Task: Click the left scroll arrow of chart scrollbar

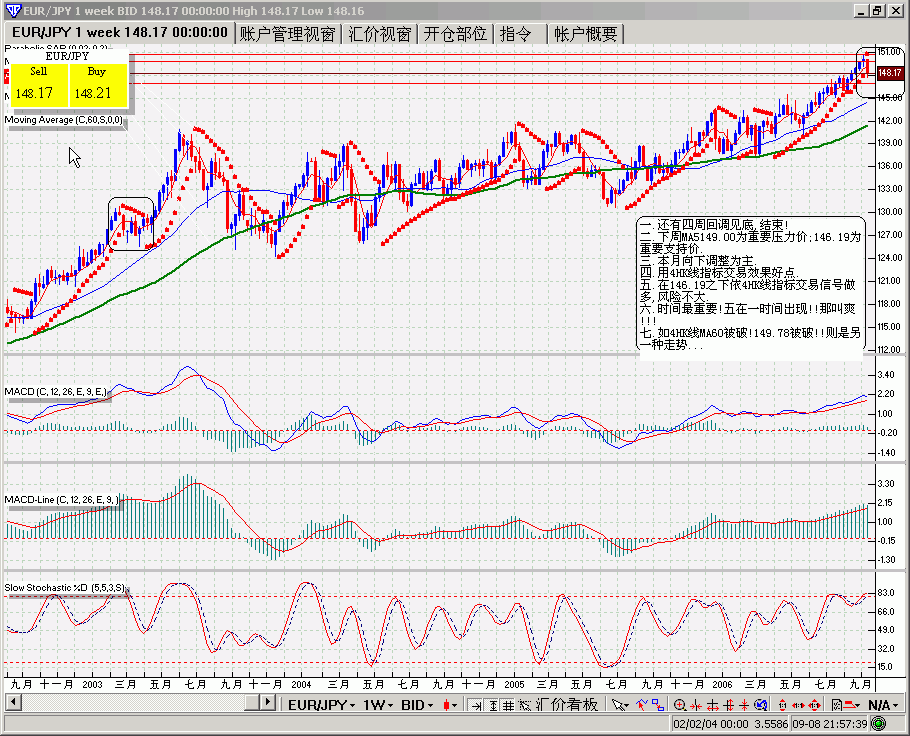Action: (13, 702)
